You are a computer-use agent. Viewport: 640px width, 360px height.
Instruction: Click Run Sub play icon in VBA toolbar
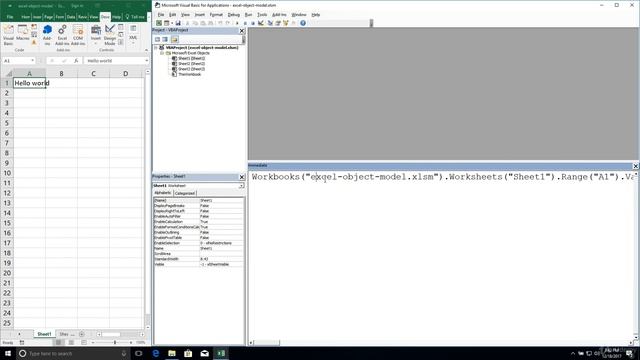click(x=237, y=23)
